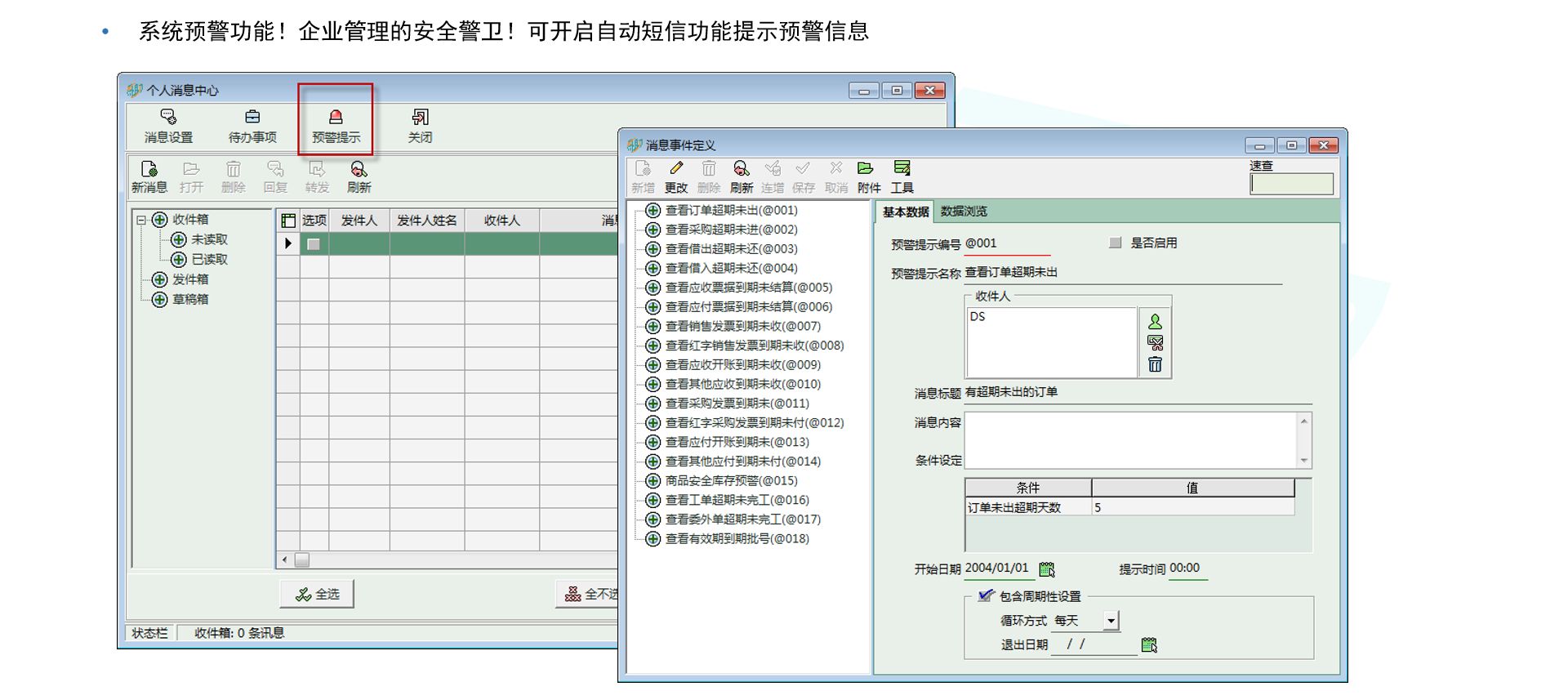The width and height of the screenshot is (1568, 700).
Task: Toggle 包含周期性设置 checkbox
Action: pyautogui.click(x=986, y=595)
